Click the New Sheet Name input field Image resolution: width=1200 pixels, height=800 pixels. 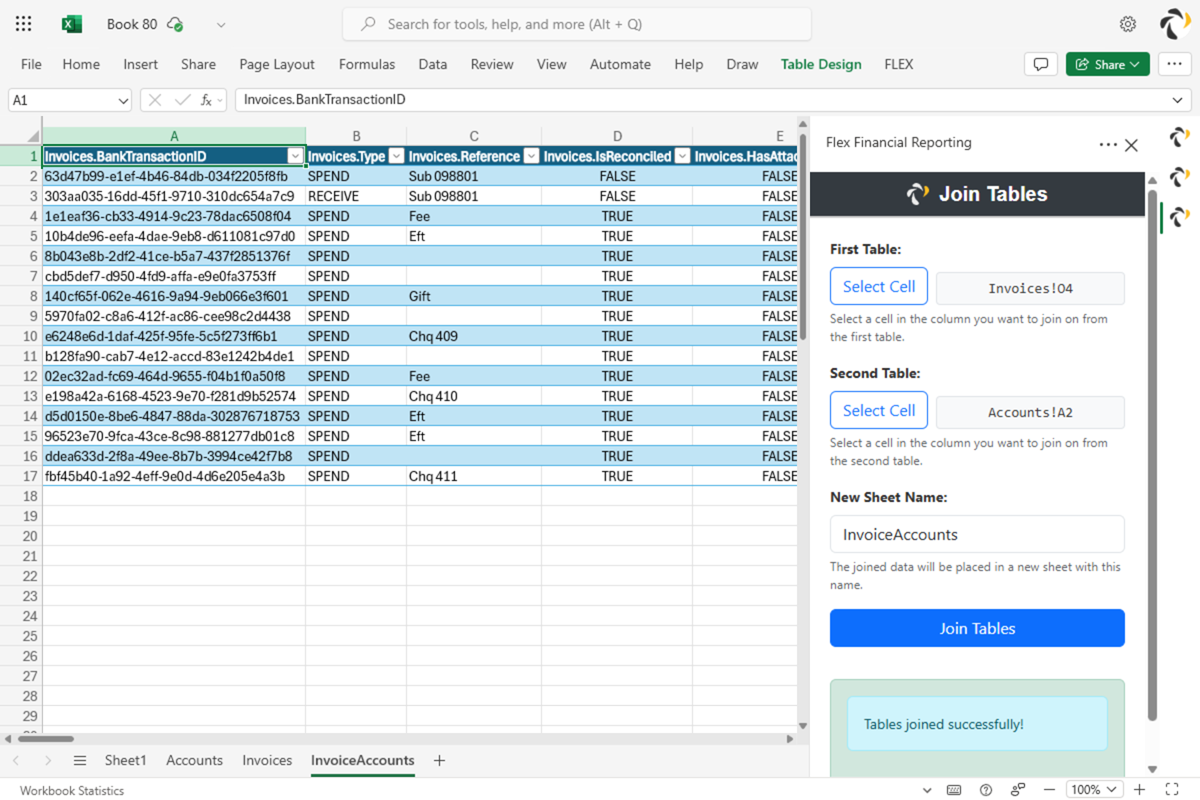[x=977, y=534]
